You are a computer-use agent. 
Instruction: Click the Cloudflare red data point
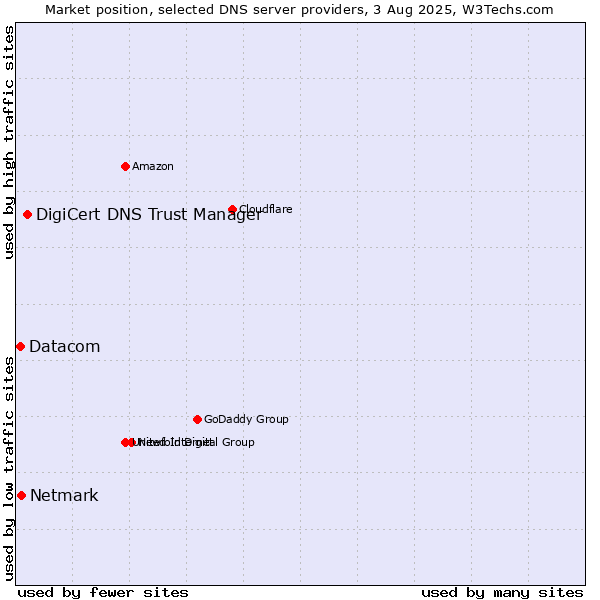click(232, 209)
